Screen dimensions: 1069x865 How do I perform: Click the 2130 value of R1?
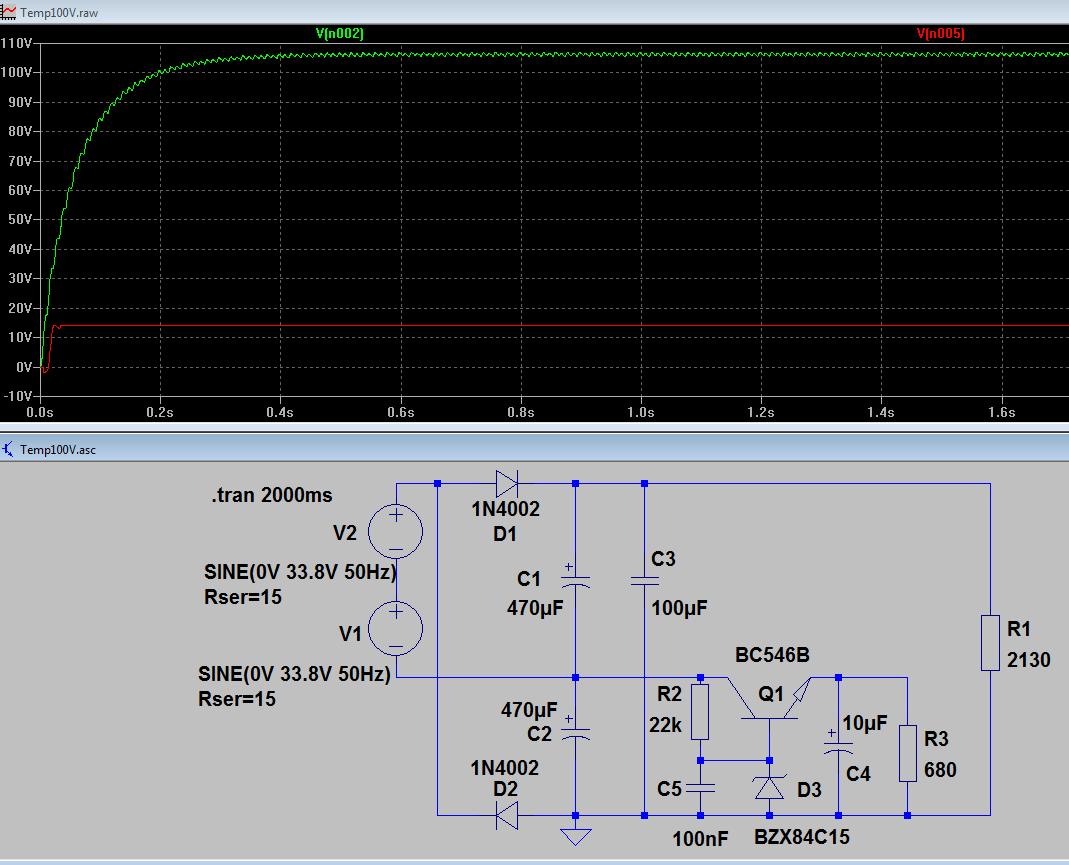click(x=1029, y=660)
